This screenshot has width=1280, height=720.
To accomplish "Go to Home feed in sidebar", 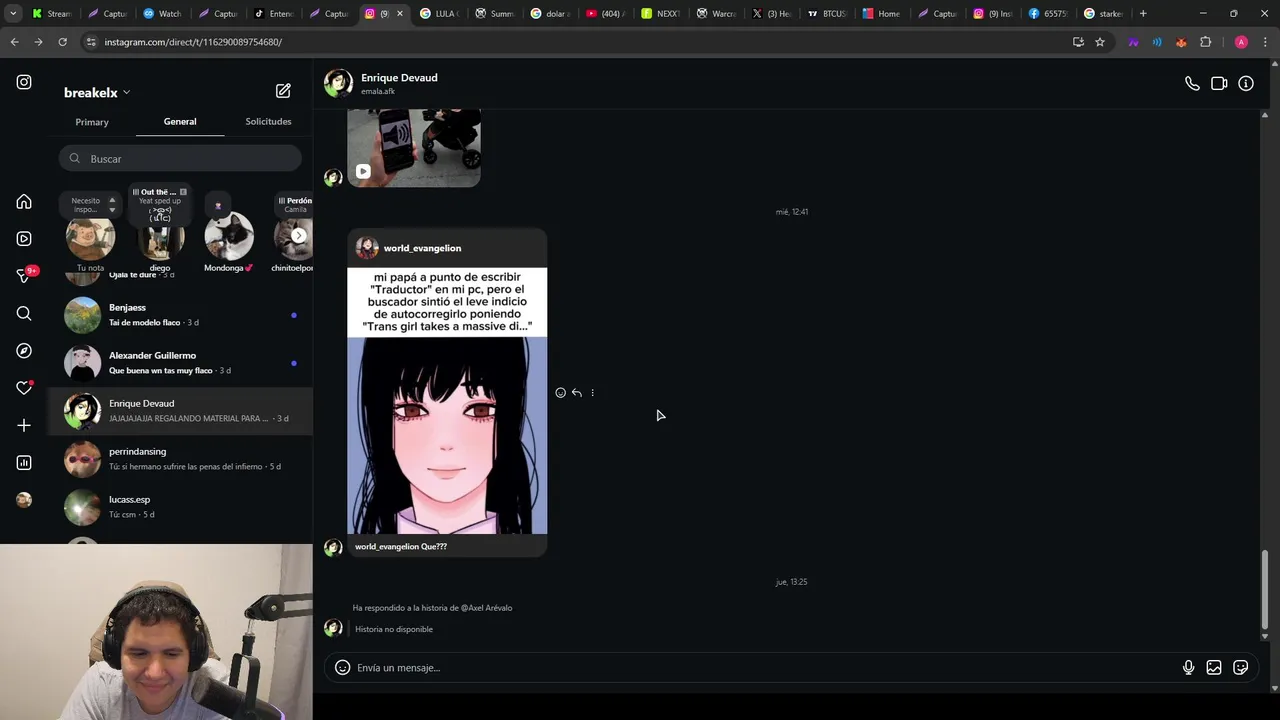I will tap(24, 202).
